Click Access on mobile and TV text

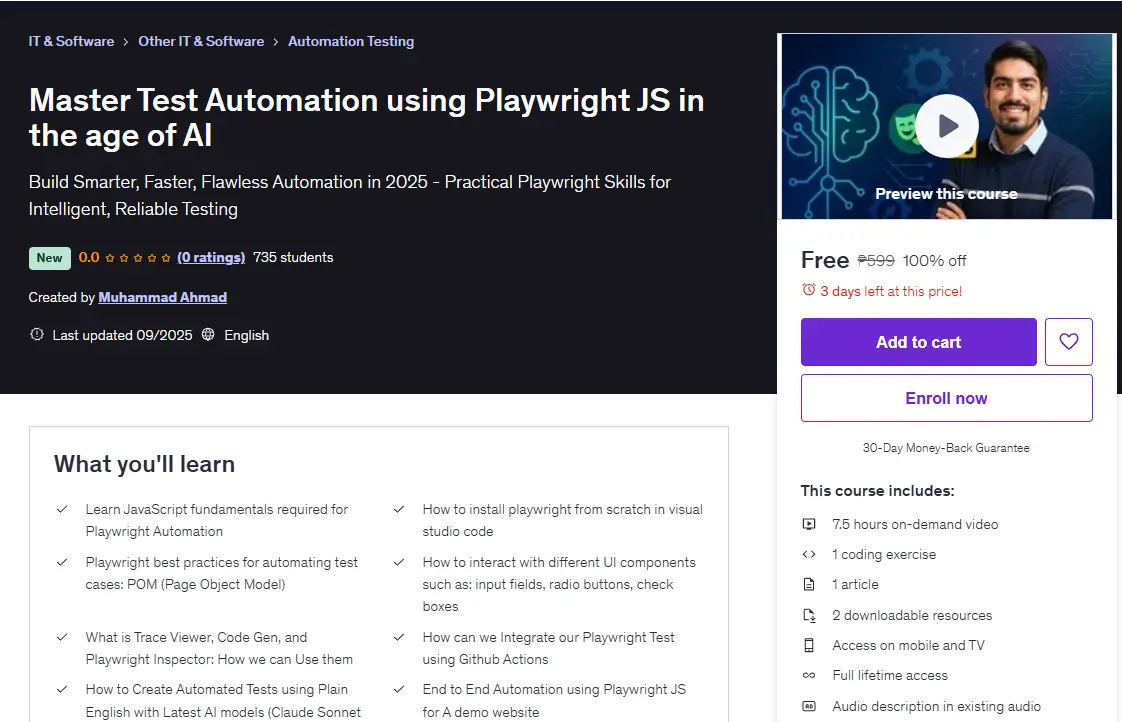(x=908, y=645)
